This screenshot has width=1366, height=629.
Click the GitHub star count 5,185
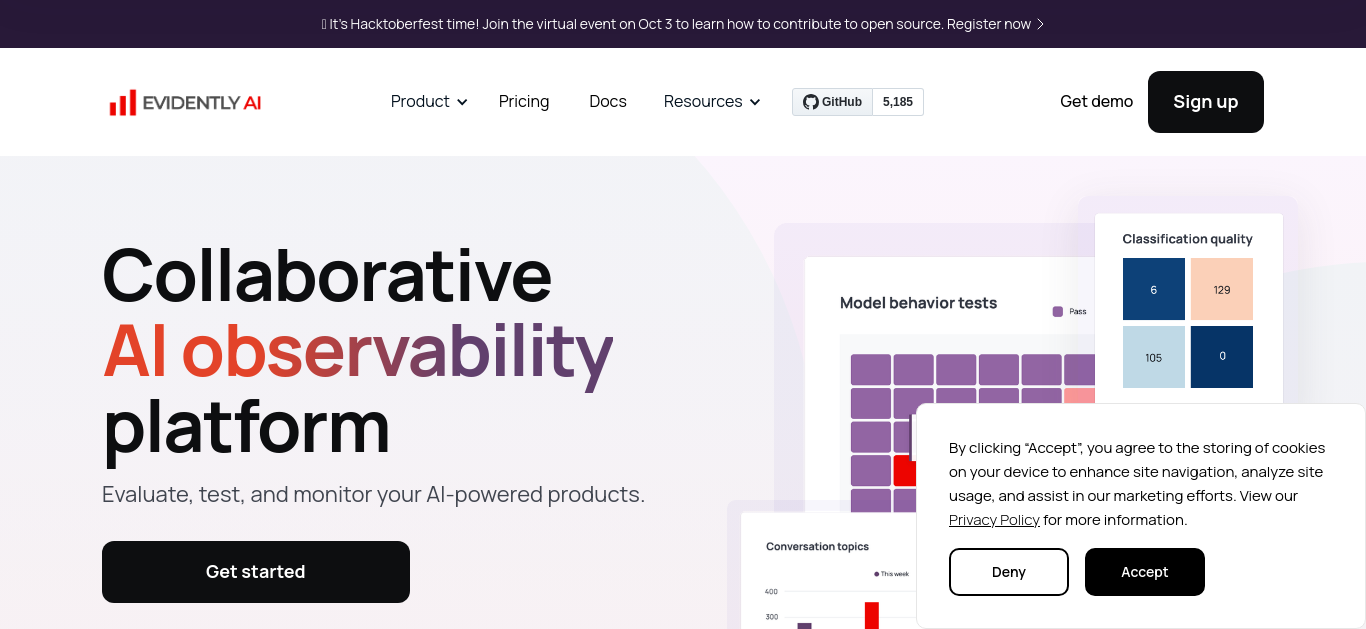[x=898, y=102]
